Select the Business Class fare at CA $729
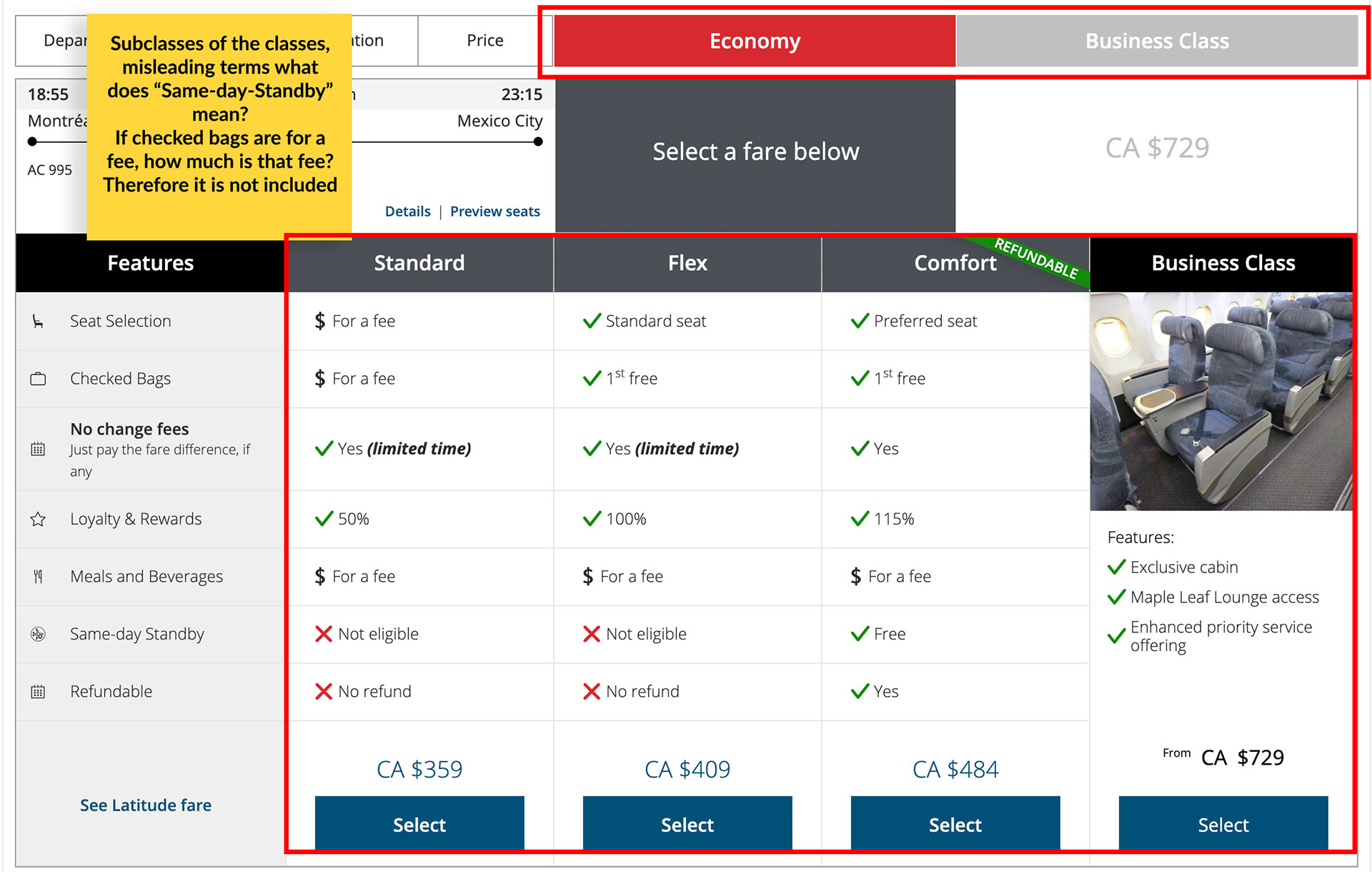 [x=1223, y=824]
